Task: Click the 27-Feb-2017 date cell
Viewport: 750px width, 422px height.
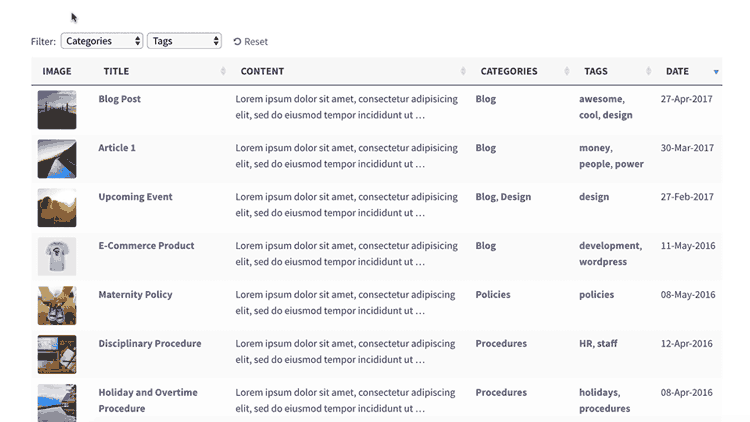Action: (x=687, y=197)
